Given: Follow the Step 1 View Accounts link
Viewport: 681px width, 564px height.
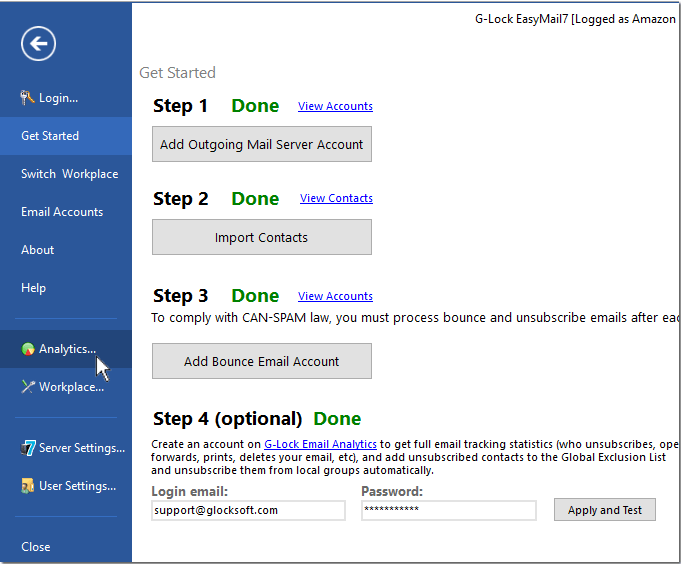Looking at the screenshot, I should (335, 106).
